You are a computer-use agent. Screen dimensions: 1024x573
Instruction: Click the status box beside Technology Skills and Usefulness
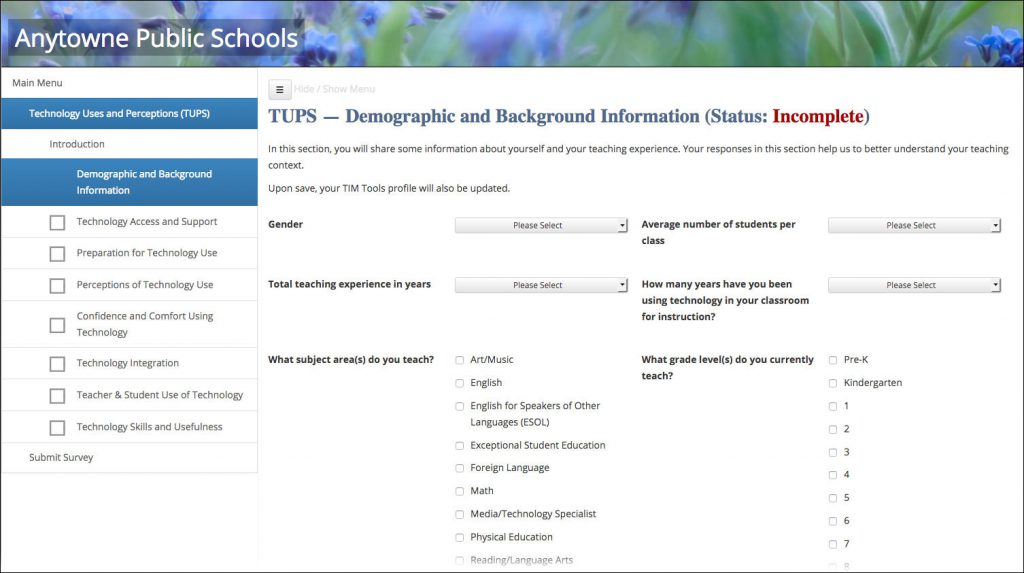(57, 428)
